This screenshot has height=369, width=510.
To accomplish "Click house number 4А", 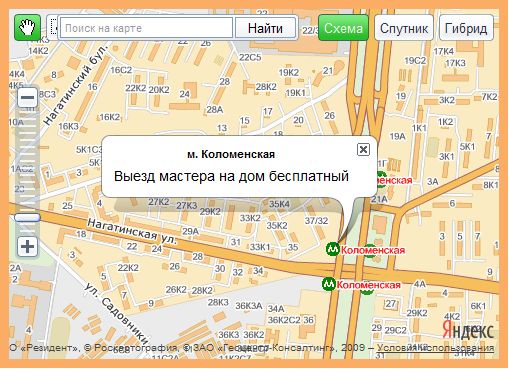I will click(420, 284).
